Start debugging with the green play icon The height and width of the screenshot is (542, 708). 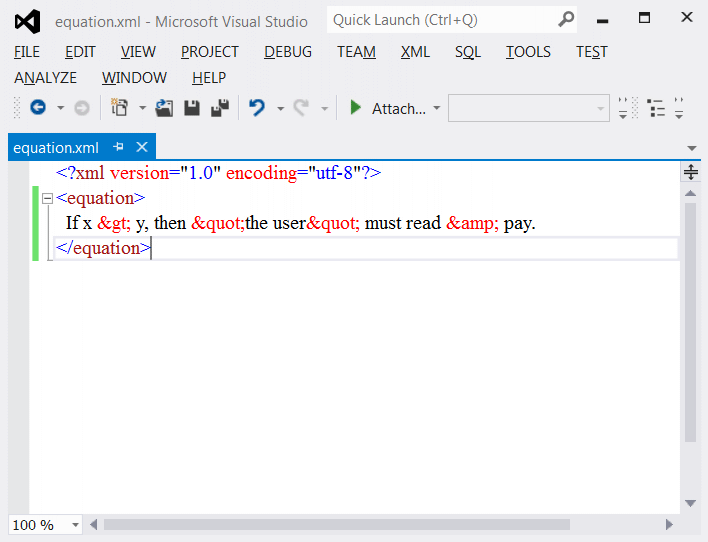[x=355, y=107]
